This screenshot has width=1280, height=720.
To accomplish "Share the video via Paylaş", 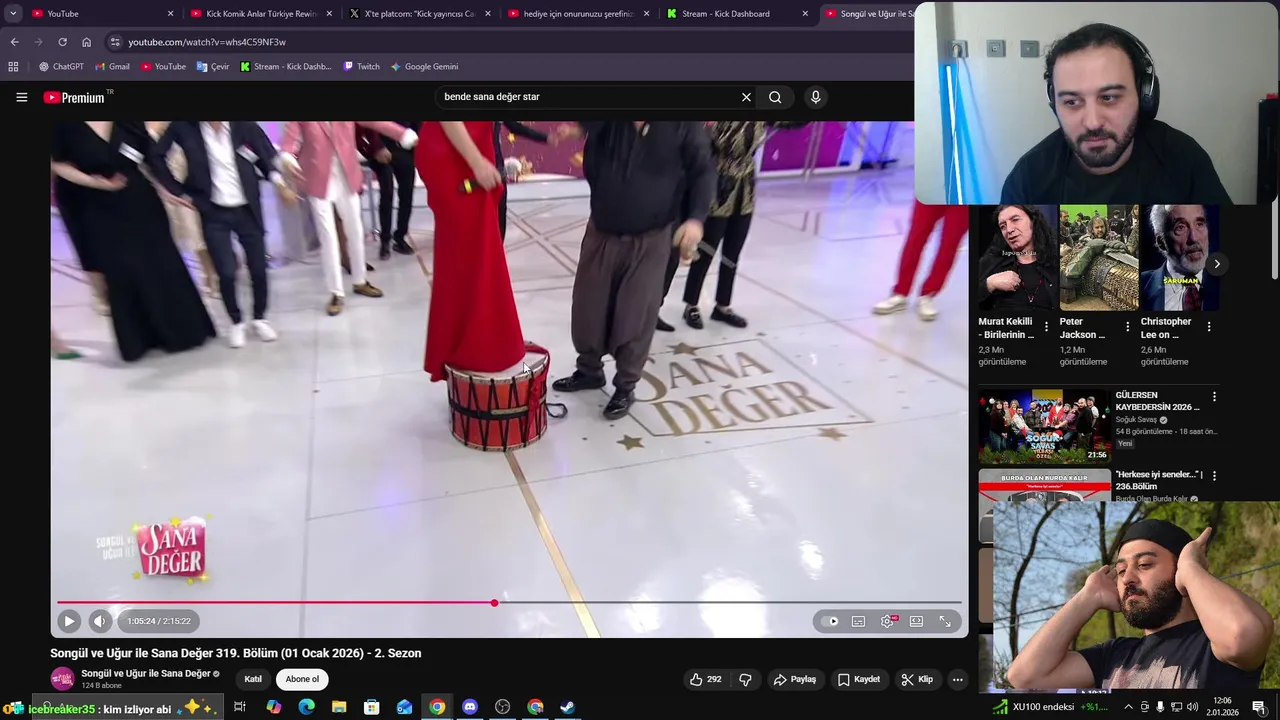I will pos(795,679).
